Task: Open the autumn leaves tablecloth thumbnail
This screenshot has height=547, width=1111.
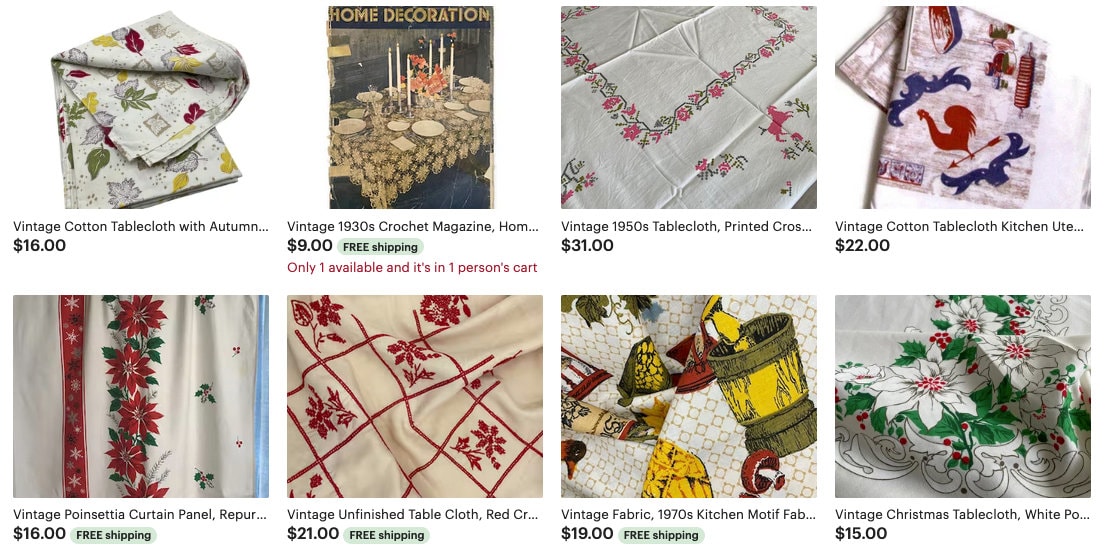Action: point(141,108)
